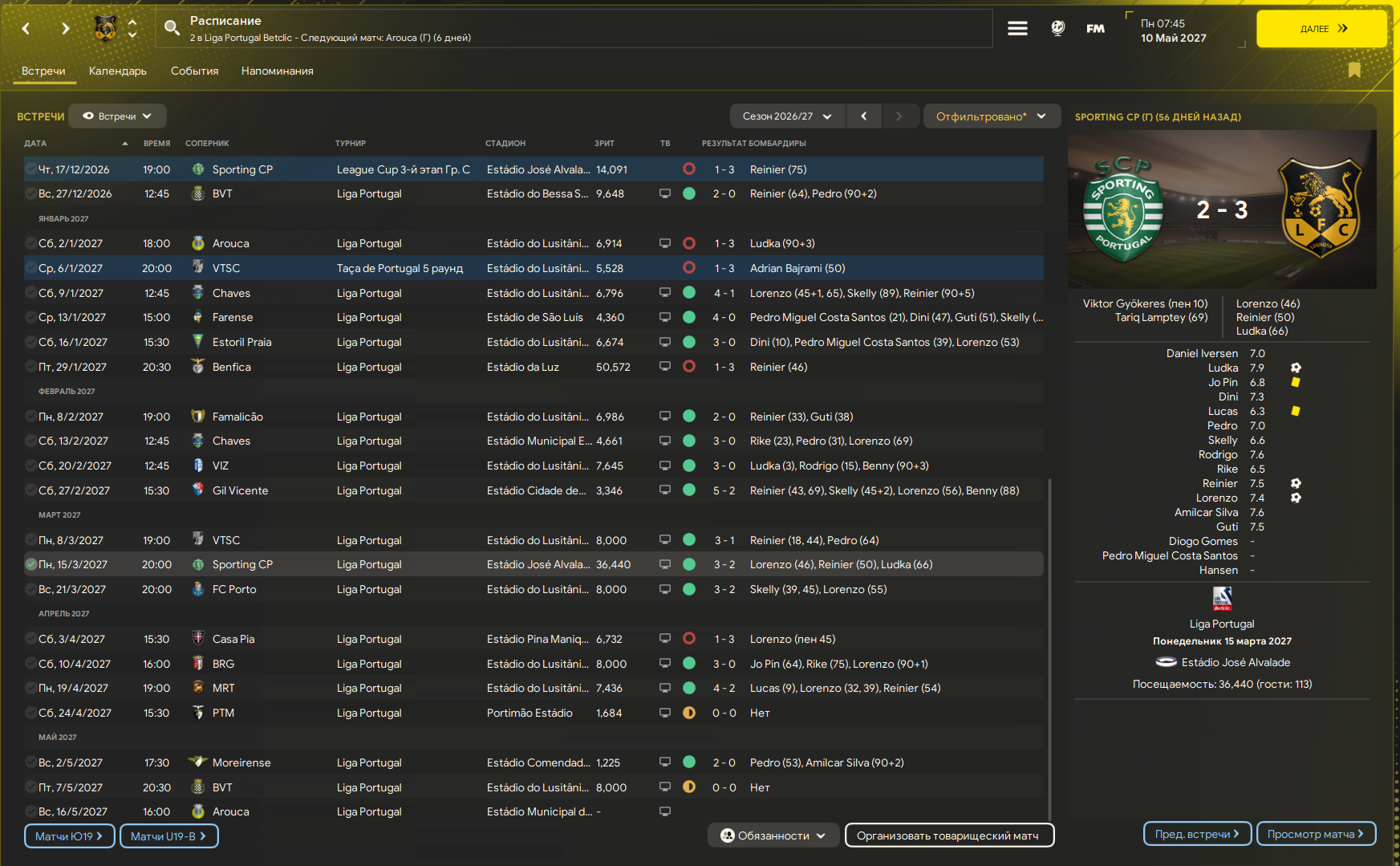Expand the Сезон 2026/27 dropdown
This screenshot has width=1400, height=866.
tap(786, 116)
